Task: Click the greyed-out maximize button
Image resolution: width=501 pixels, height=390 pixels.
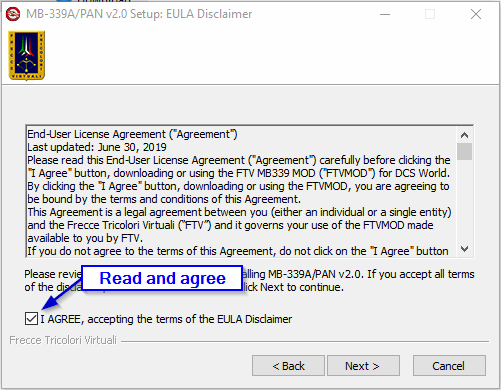Action: 430,14
